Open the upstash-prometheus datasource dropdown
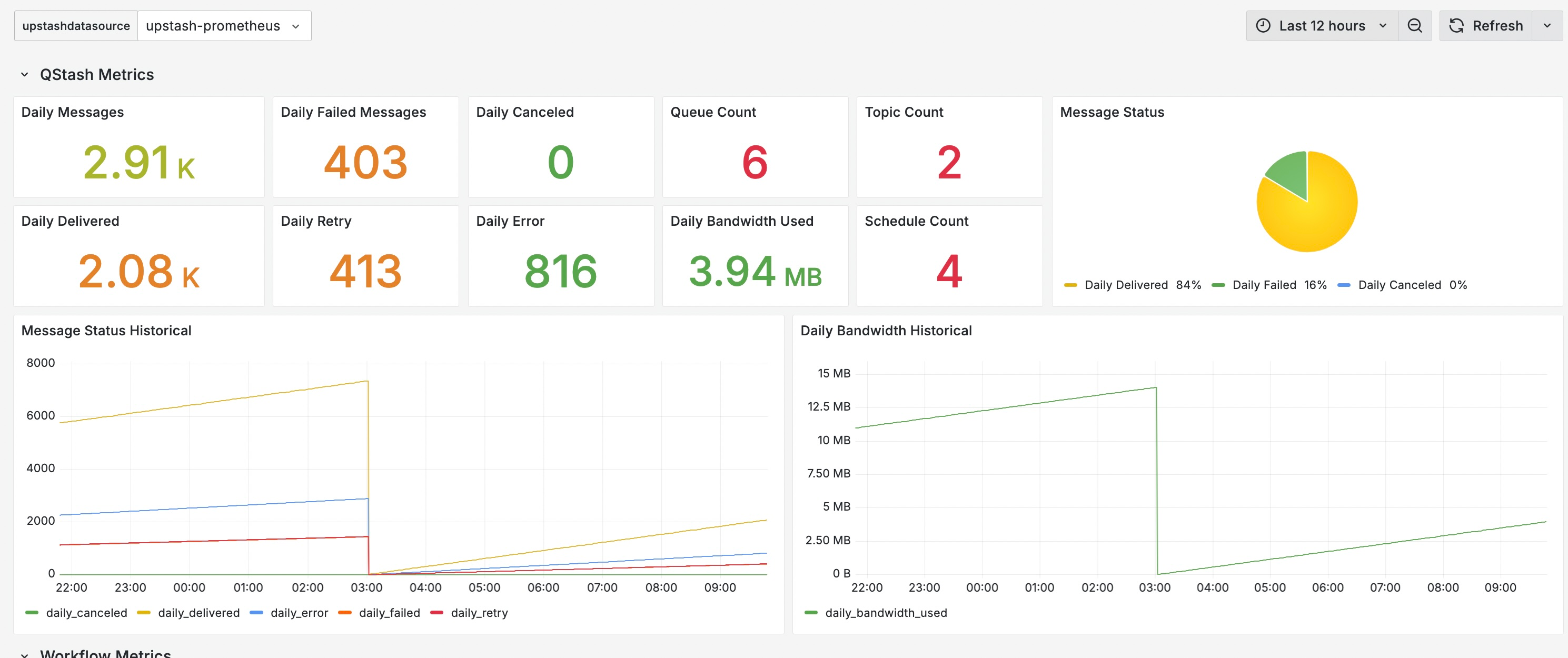The image size is (1568, 658). (225, 26)
